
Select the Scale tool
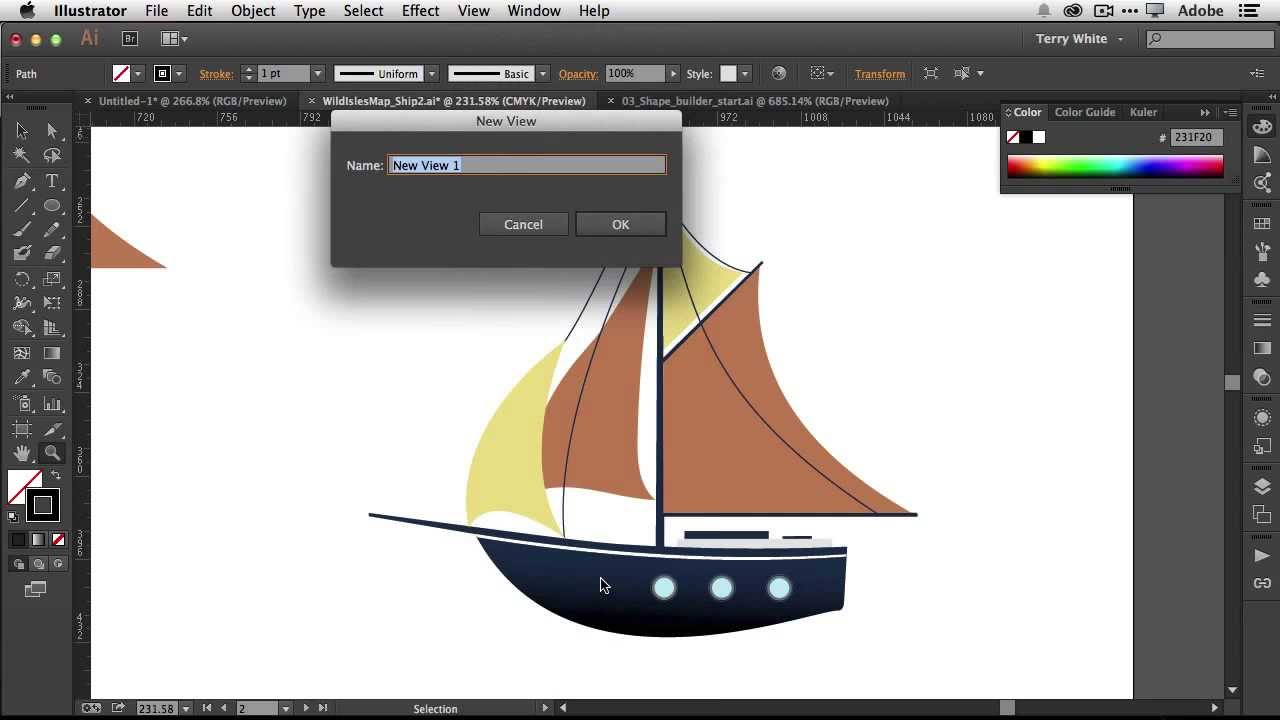(x=52, y=279)
